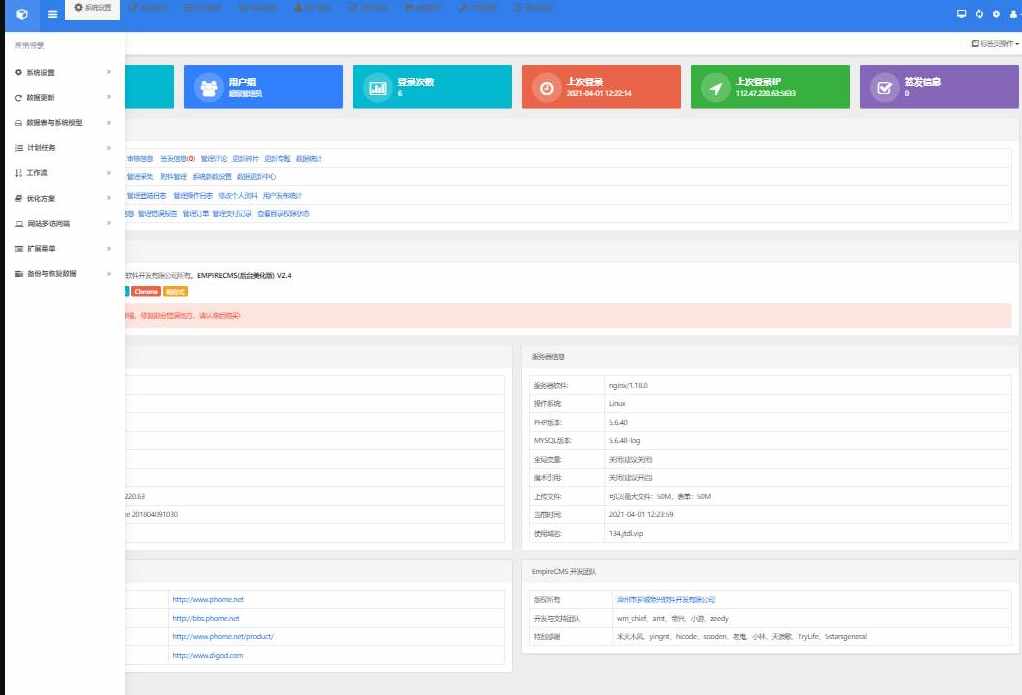Expand 计划任务 sidebar submenu
This screenshot has height=695, width=1022.
[62, 147]
